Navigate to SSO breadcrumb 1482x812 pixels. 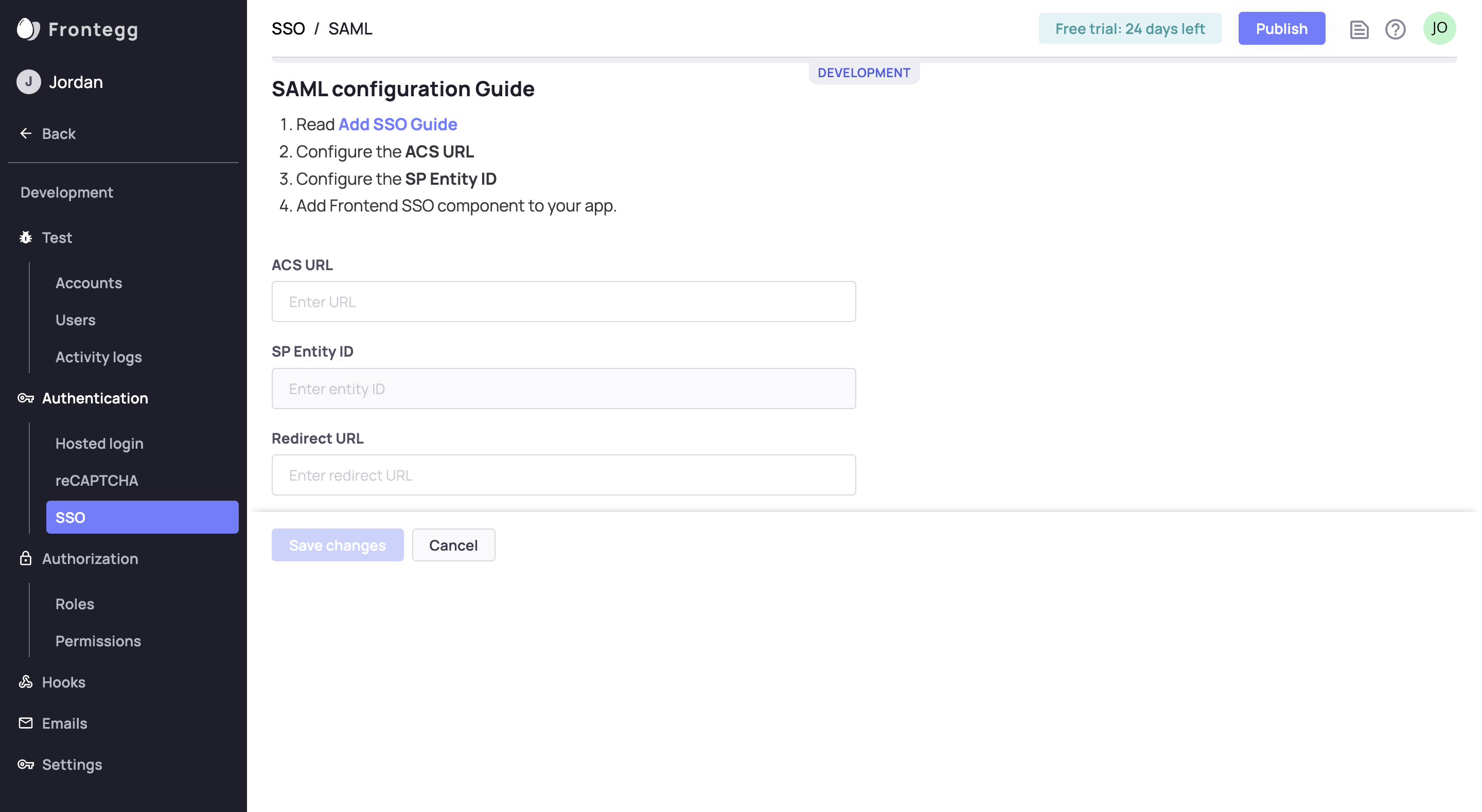click(288, 29)
